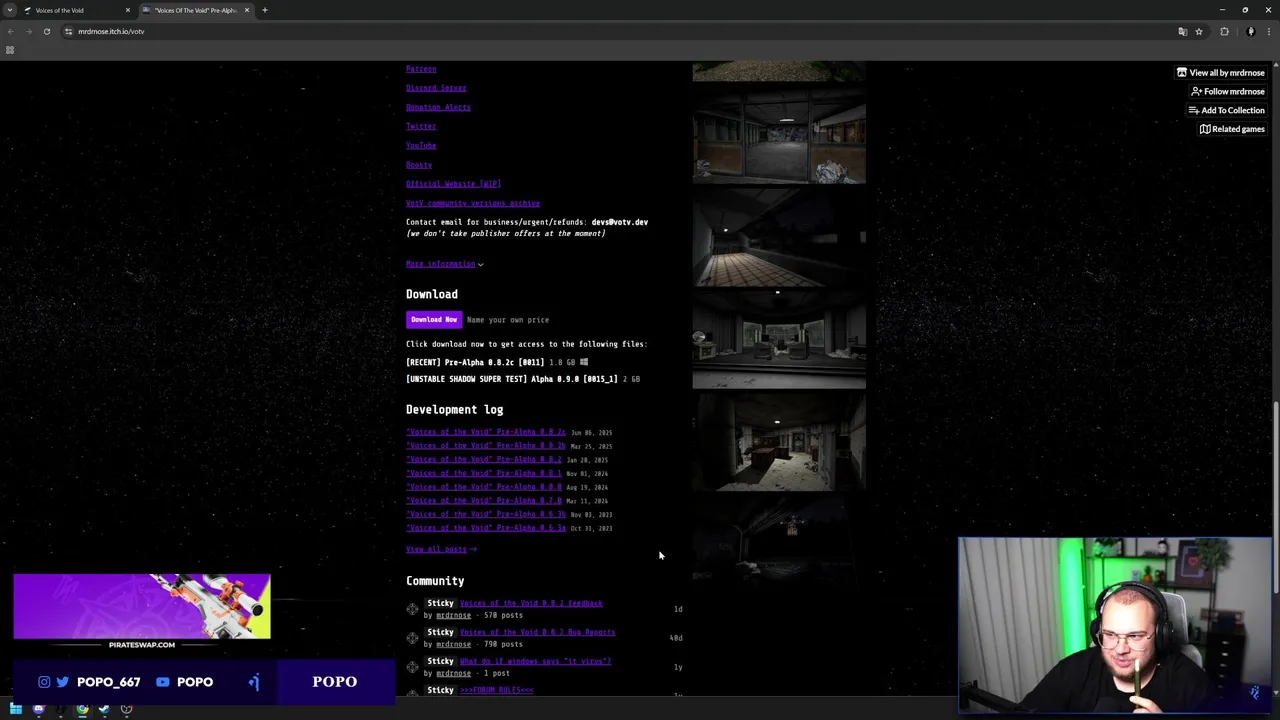
Task: Open the apps grid in bookmarks bar
Action: tap(10, 50)
